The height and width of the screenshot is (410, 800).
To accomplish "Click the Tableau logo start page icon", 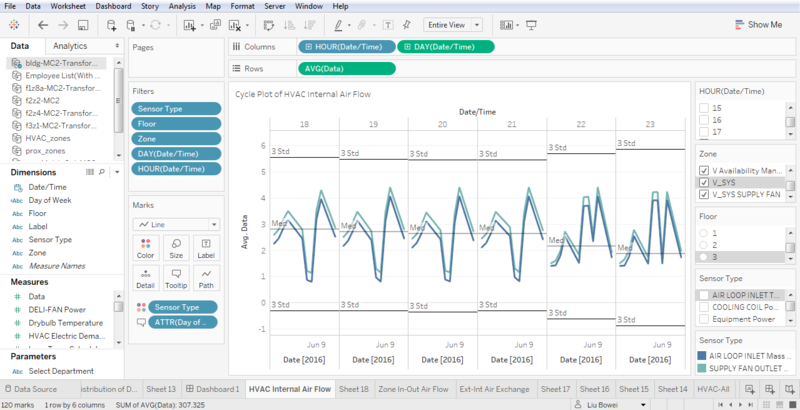I will click(x=14, y=25).
